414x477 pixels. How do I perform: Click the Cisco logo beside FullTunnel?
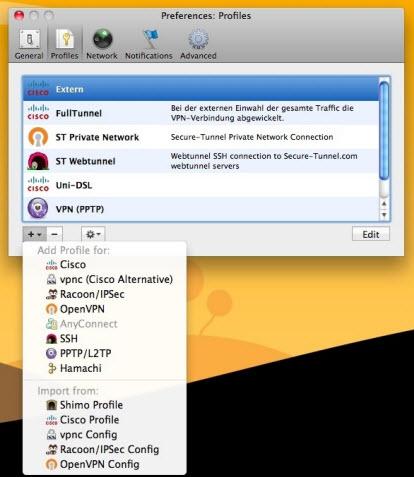tap(38, 113)
